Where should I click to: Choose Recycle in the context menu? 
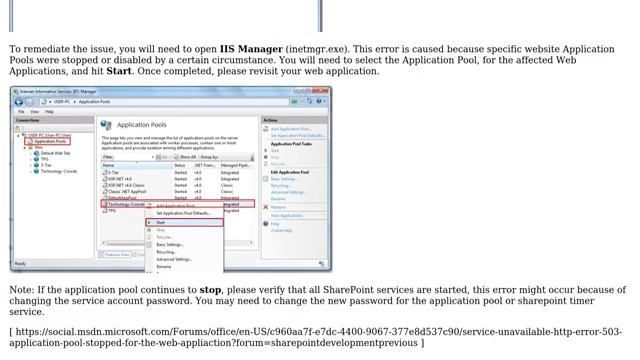coord(184,237)
